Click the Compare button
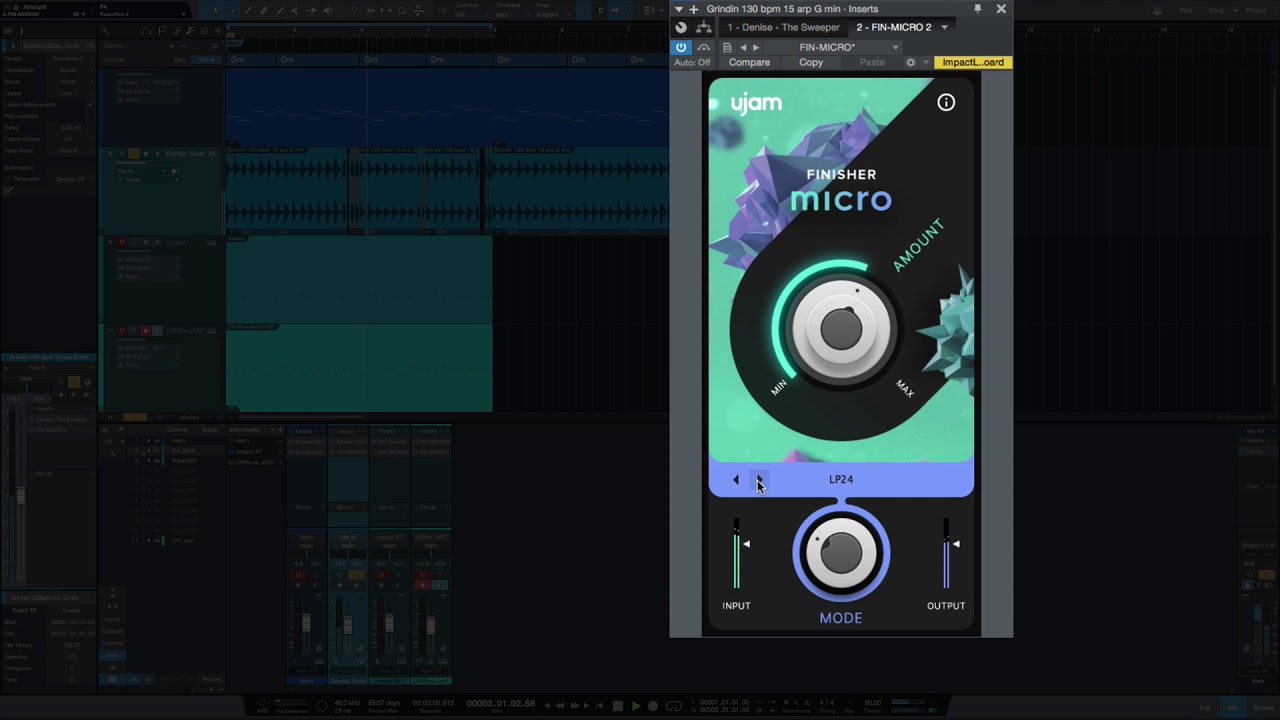 749,62
